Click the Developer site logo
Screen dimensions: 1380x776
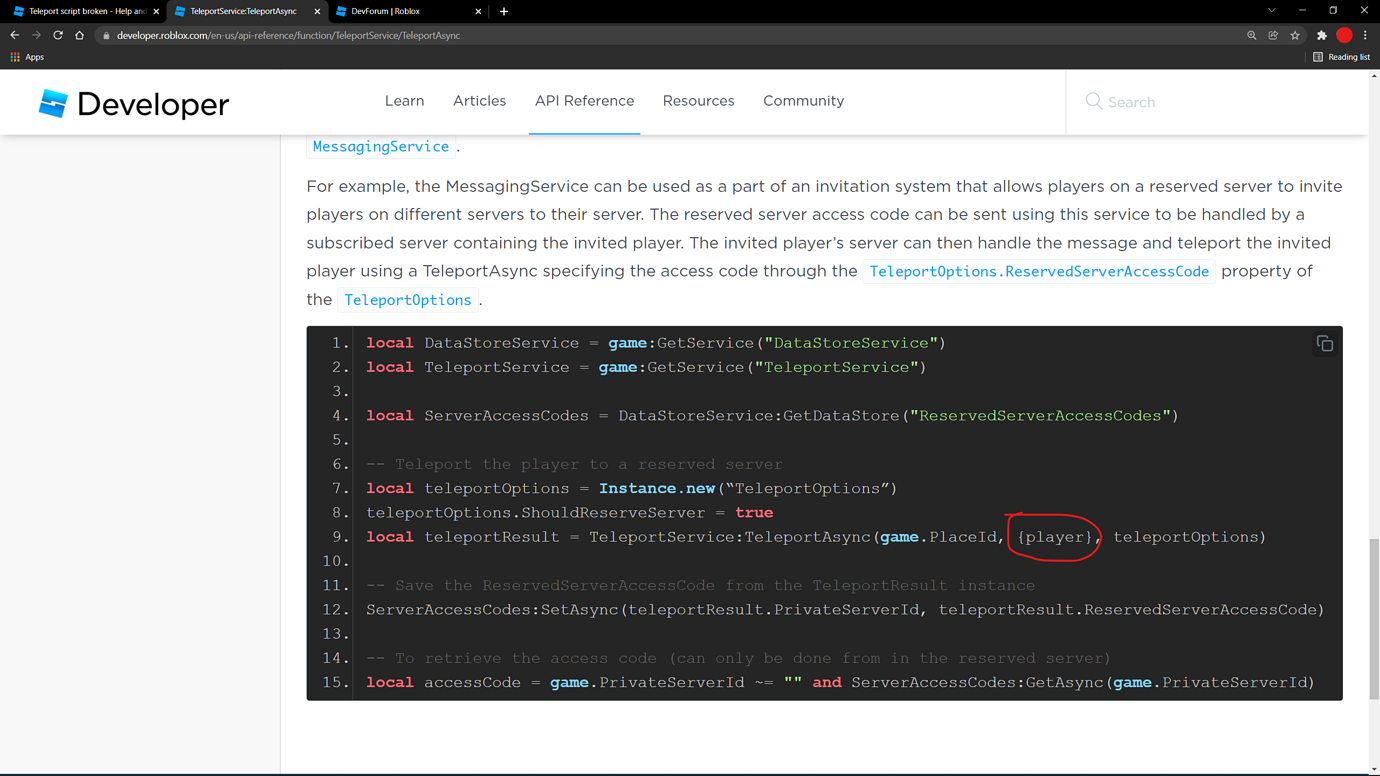[x=132, y=102]
